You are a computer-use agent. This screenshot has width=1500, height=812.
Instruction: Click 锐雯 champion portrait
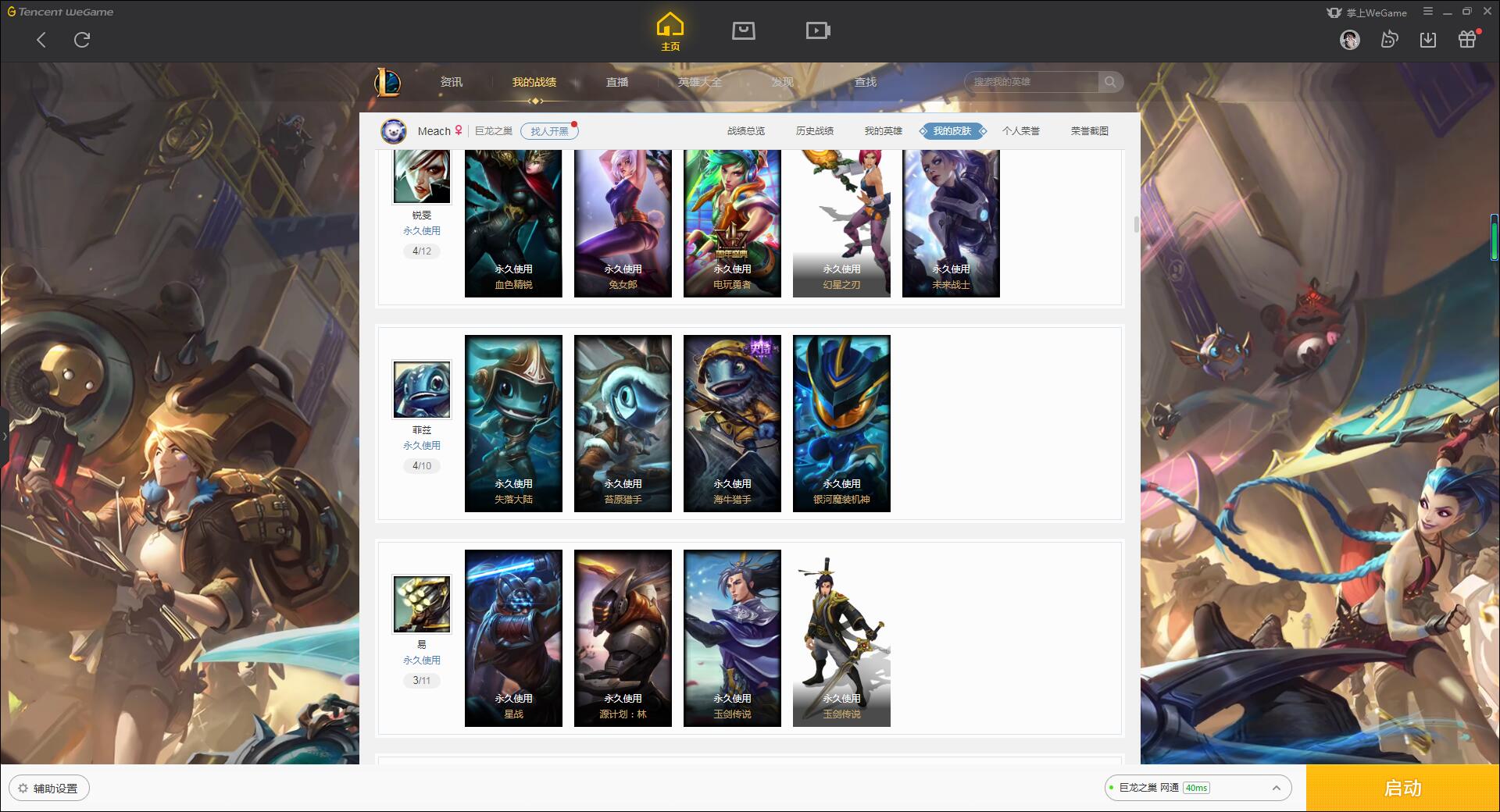point(422,176)
